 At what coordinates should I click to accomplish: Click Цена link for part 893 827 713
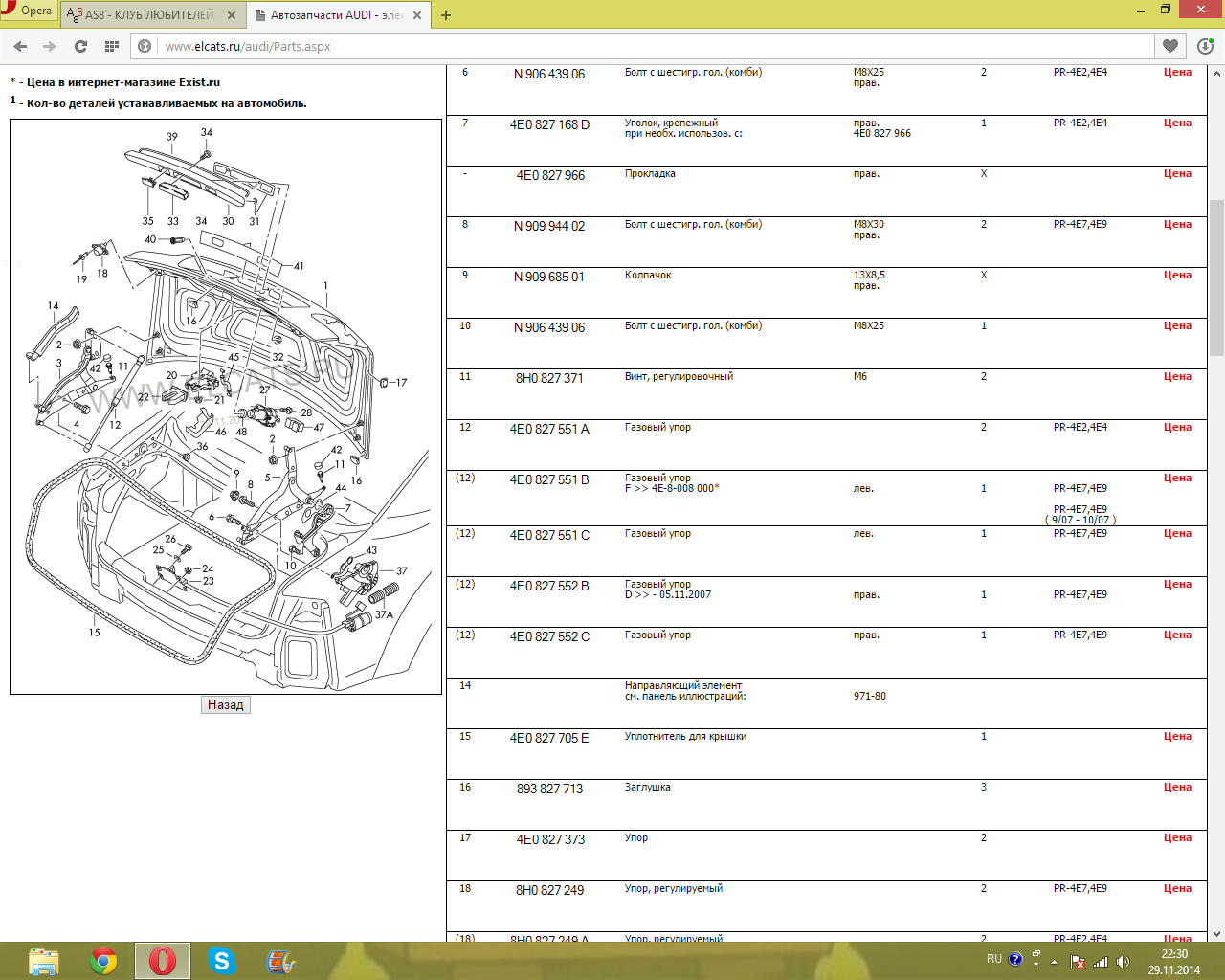pos(1177,788)
